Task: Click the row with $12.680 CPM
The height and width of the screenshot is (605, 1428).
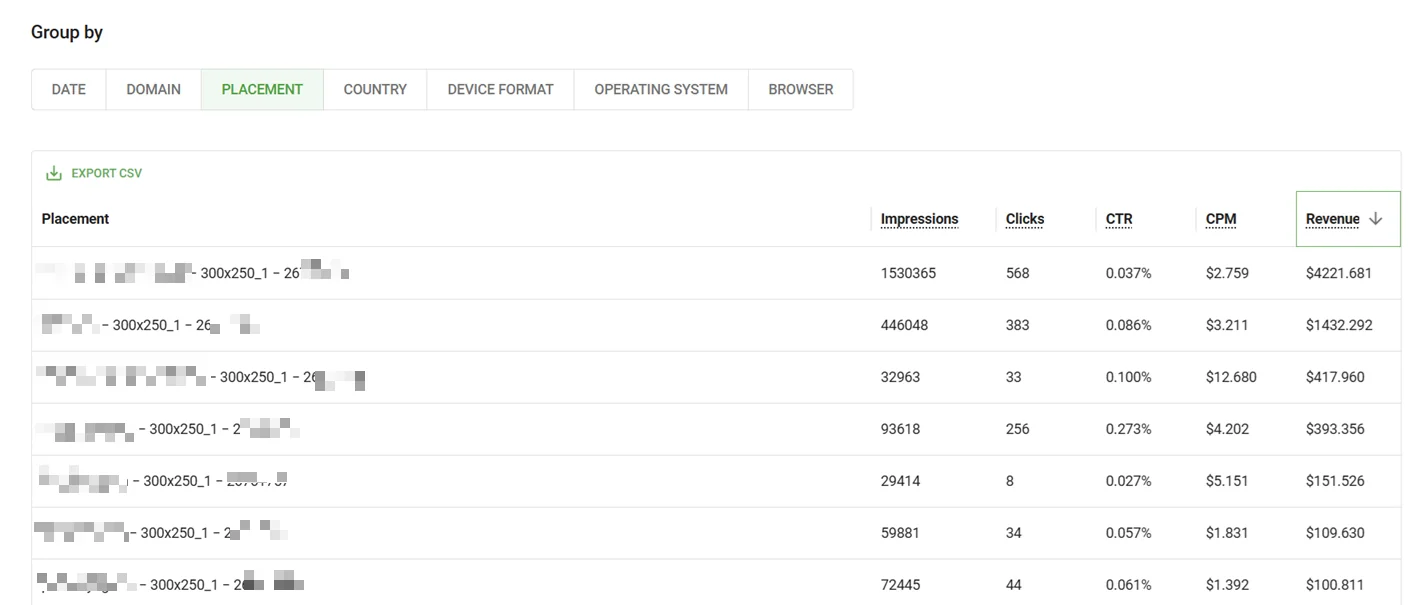Action: (700, 376)
